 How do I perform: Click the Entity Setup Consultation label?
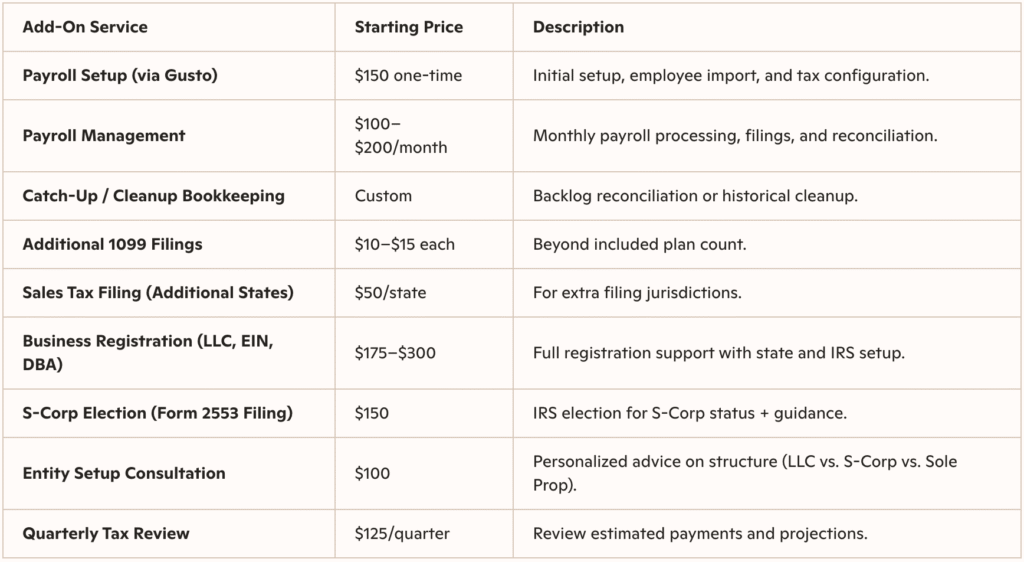124,473
